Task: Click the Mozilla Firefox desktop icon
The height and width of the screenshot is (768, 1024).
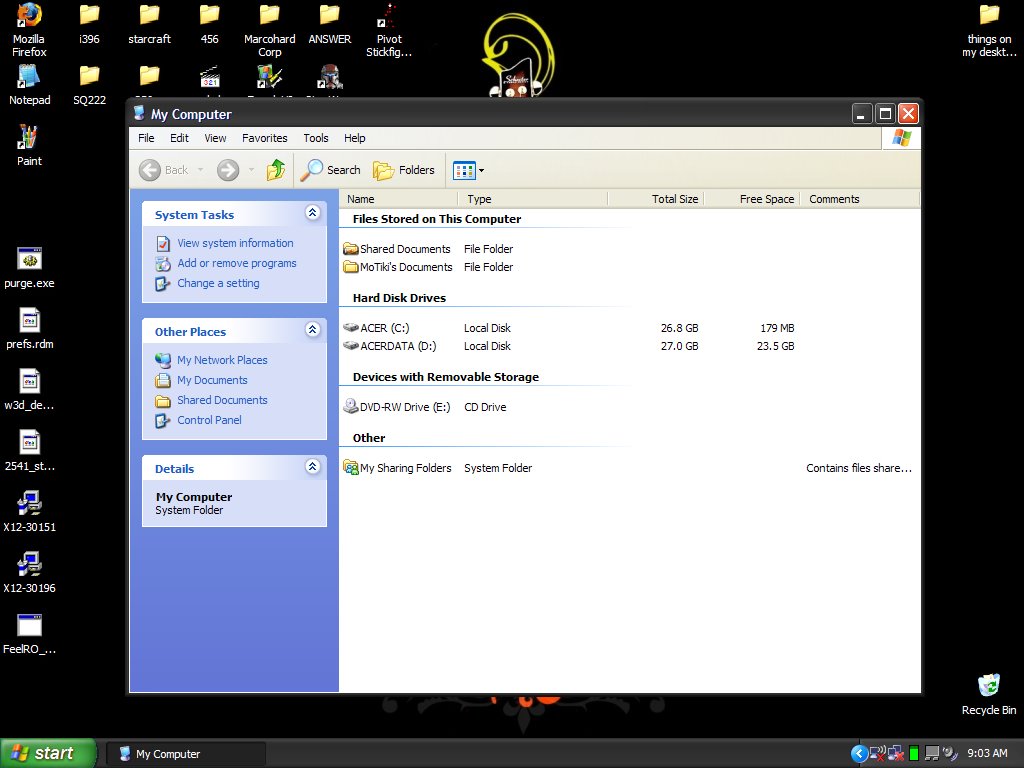Action: 29,30
